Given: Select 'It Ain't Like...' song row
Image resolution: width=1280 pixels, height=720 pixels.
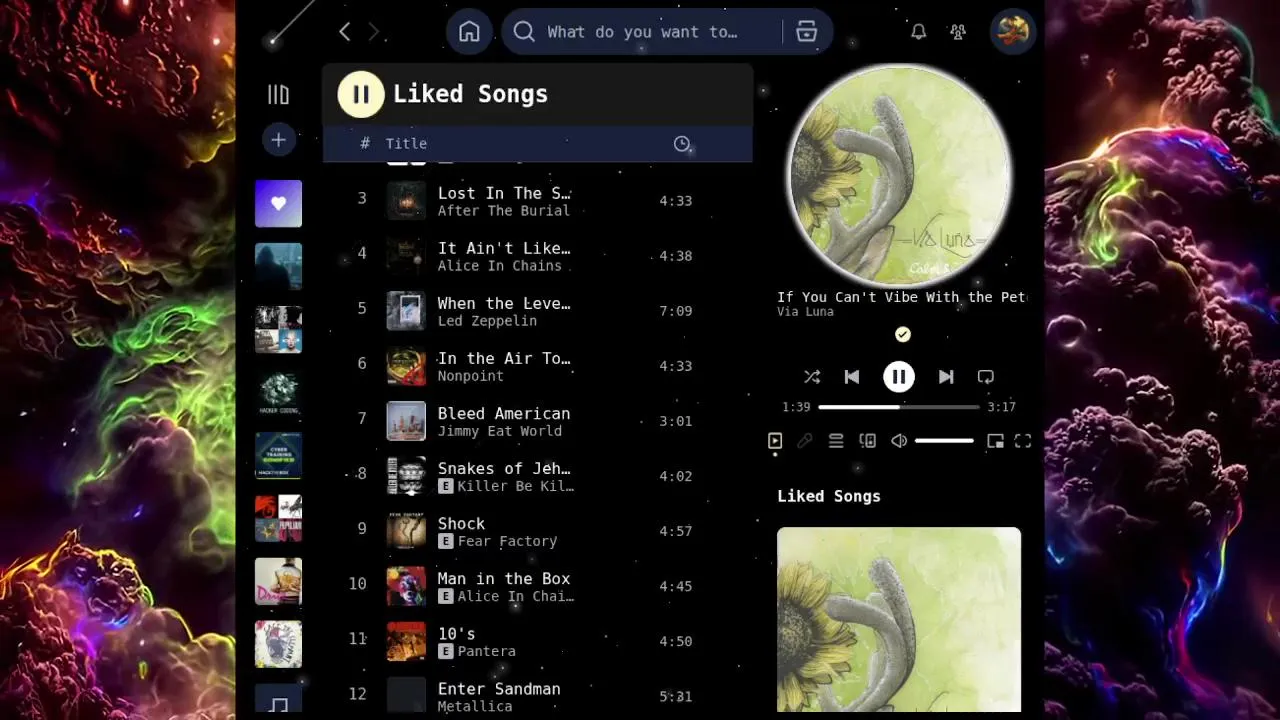Looking at the screenshot, I should 537,256.
